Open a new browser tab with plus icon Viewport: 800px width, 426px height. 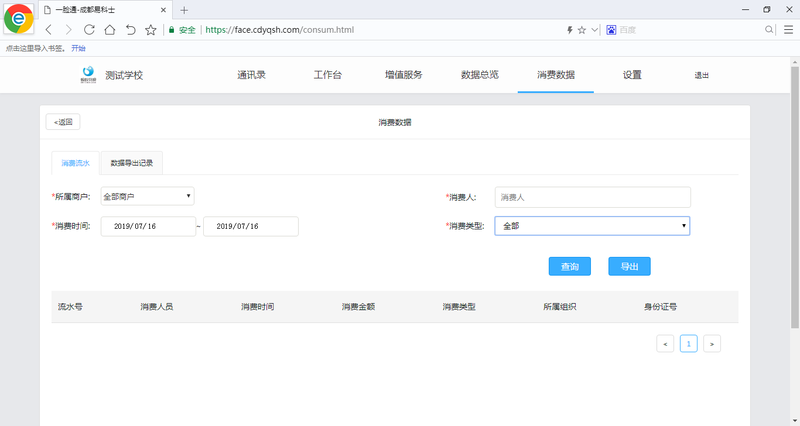point(184,9)
